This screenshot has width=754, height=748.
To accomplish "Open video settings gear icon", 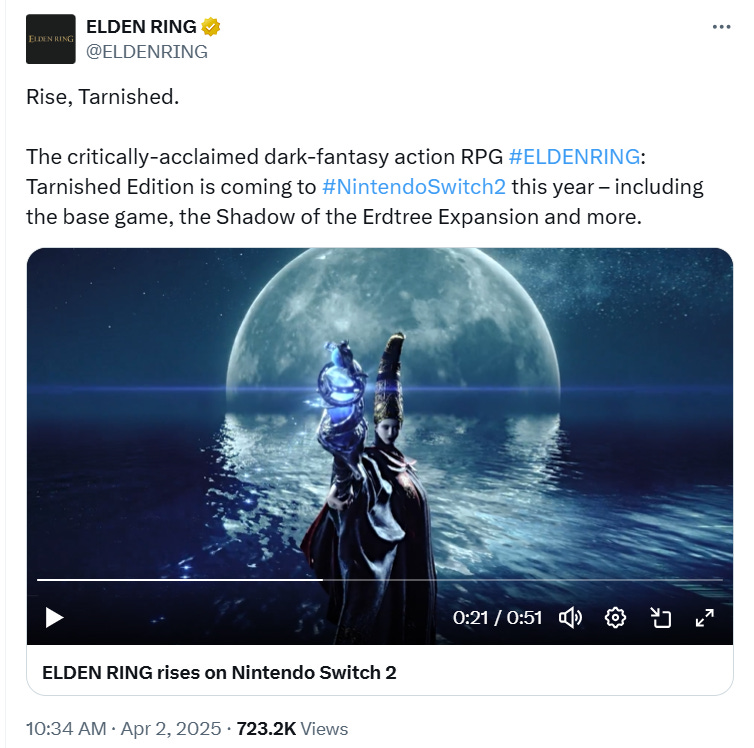I will (615, 618).
